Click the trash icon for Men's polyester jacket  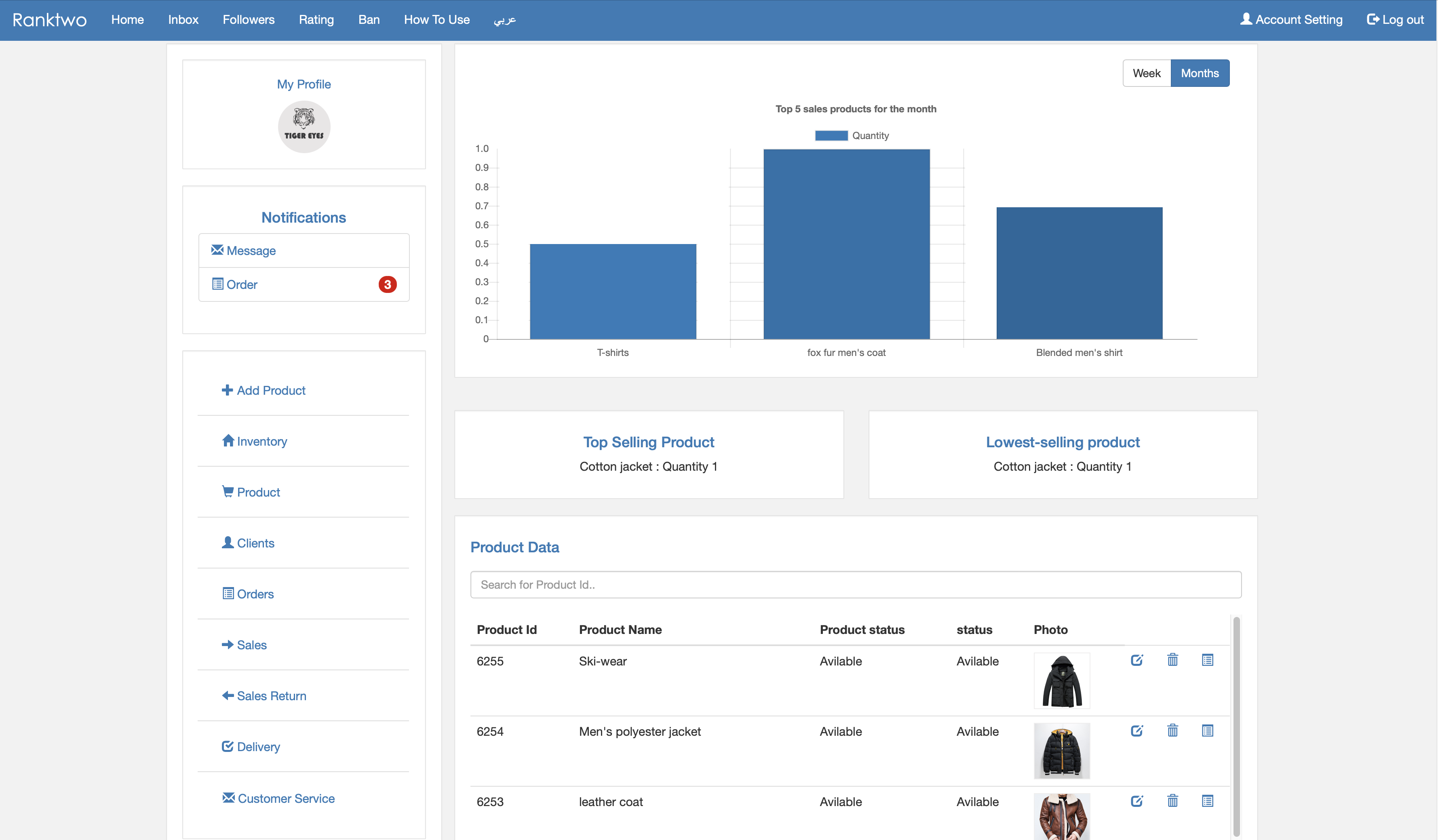pyautogui.click(x=1172, y=731)
